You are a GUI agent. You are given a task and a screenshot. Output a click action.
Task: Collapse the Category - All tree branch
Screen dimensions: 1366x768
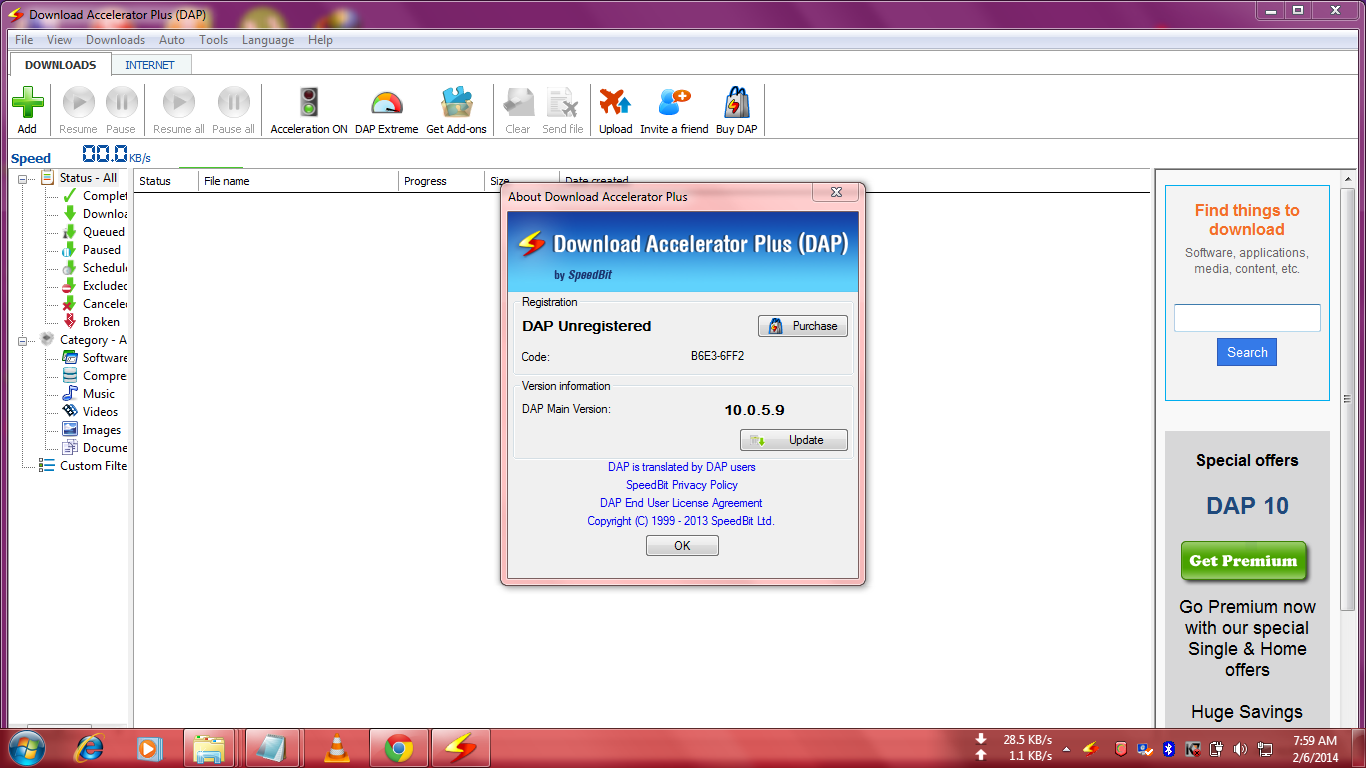[x=22, y=339]
